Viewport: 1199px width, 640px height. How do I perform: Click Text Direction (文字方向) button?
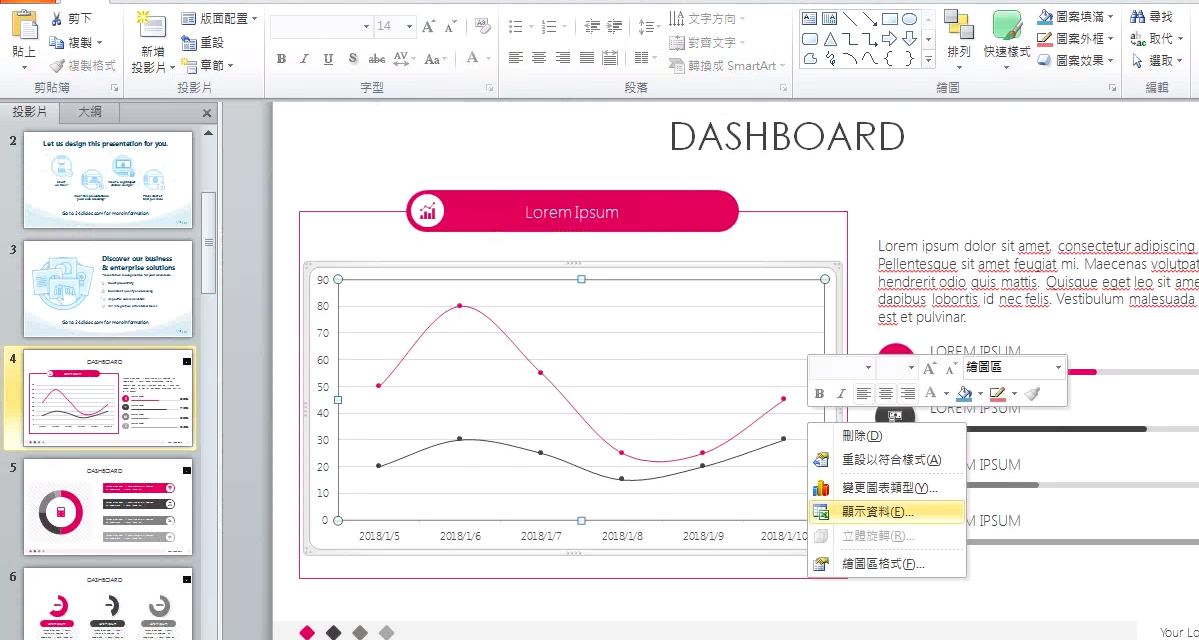[x=707, y=18]
